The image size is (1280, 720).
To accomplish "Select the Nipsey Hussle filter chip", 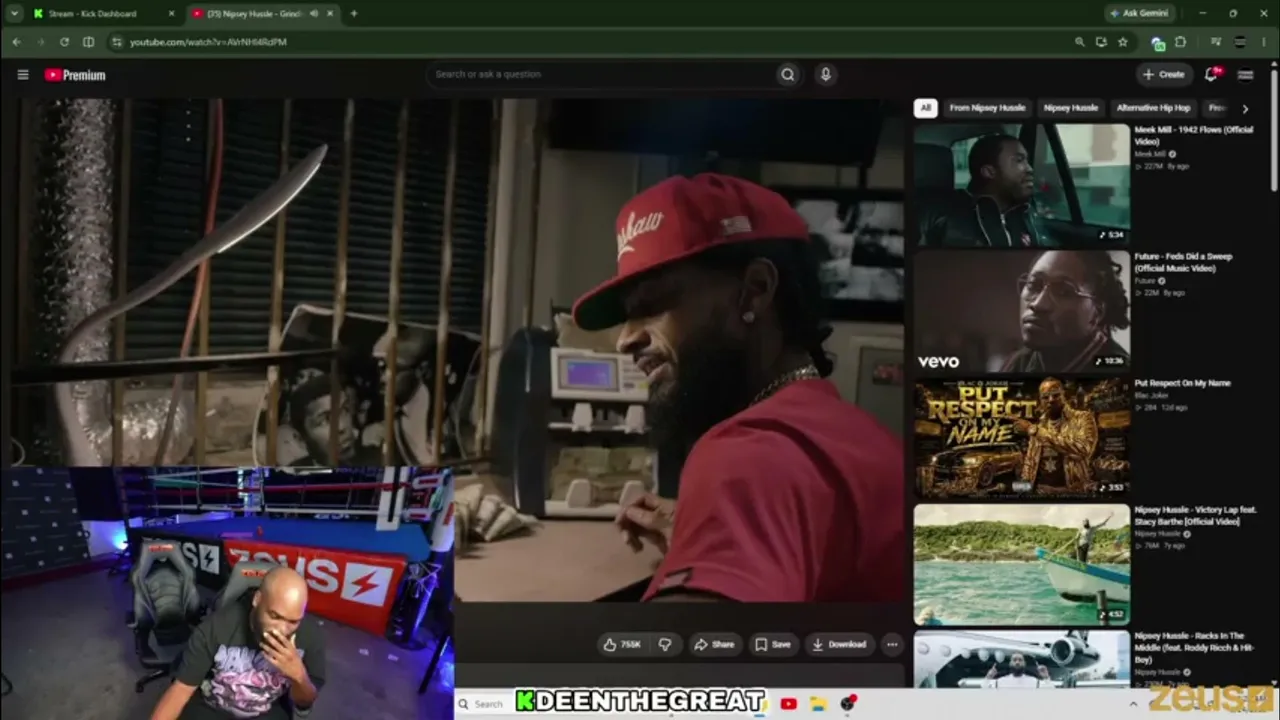I will [1070, 108].
